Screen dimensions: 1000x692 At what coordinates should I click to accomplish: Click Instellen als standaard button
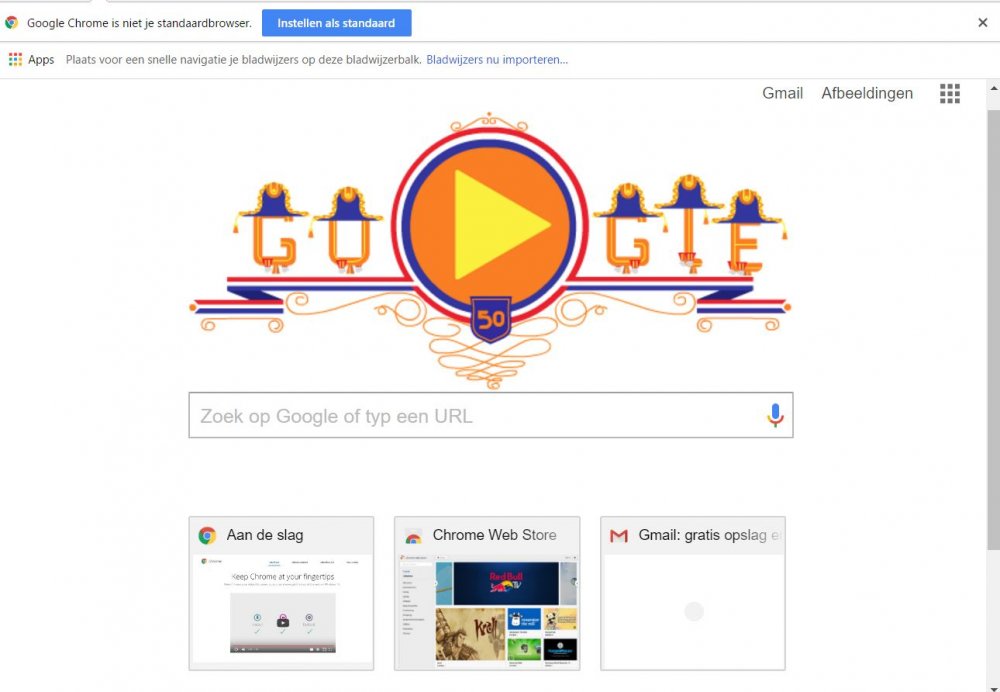(x=336, y=23)
